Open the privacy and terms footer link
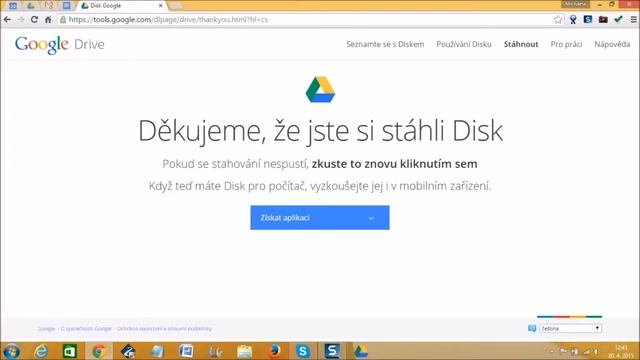Image resolution: width=640 pixels, height=360 pixels. [164, 329]
